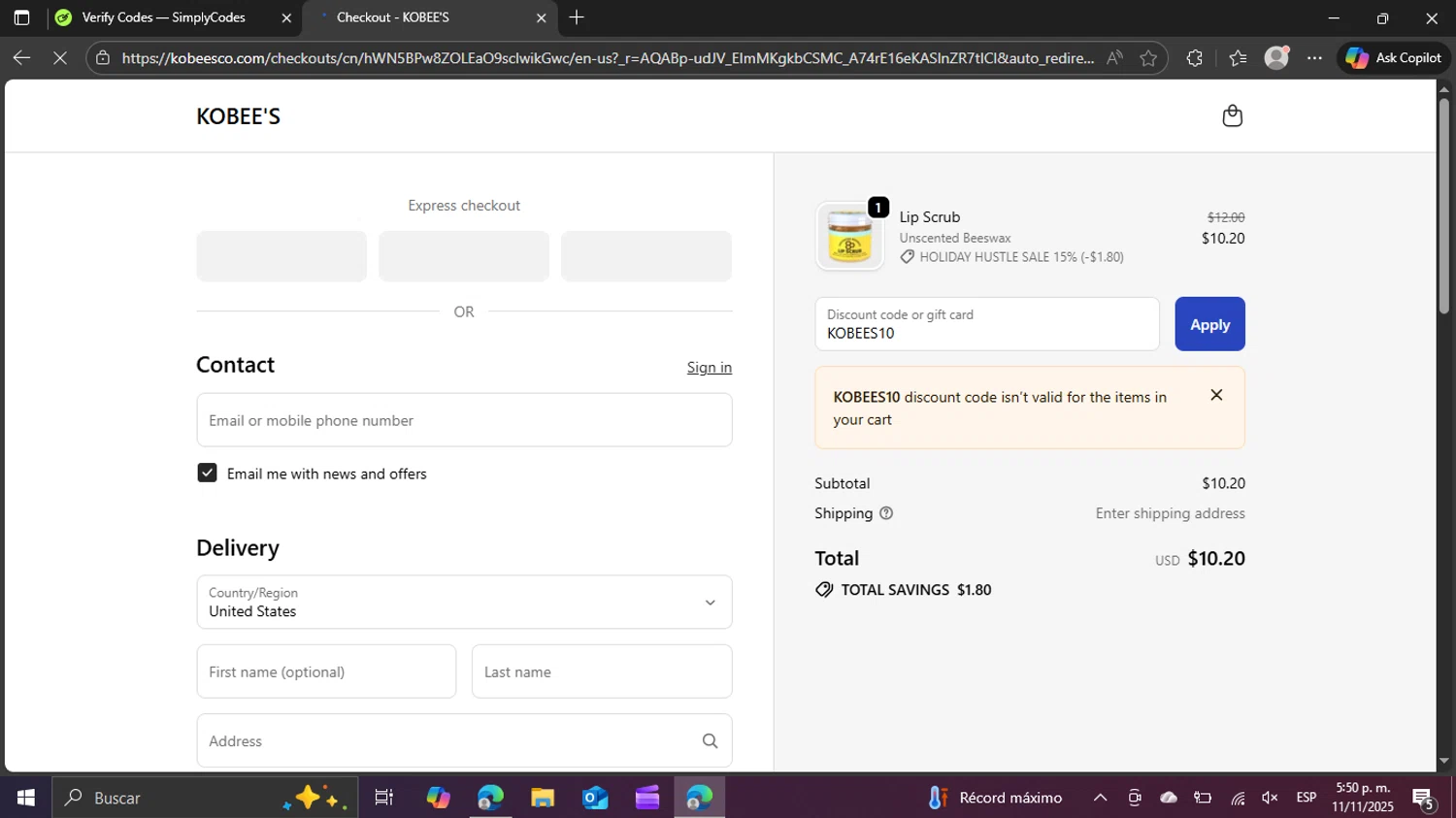Click the Last name field
The height and width of the screenshot is (818, 1456).
(x=602, y=671)
